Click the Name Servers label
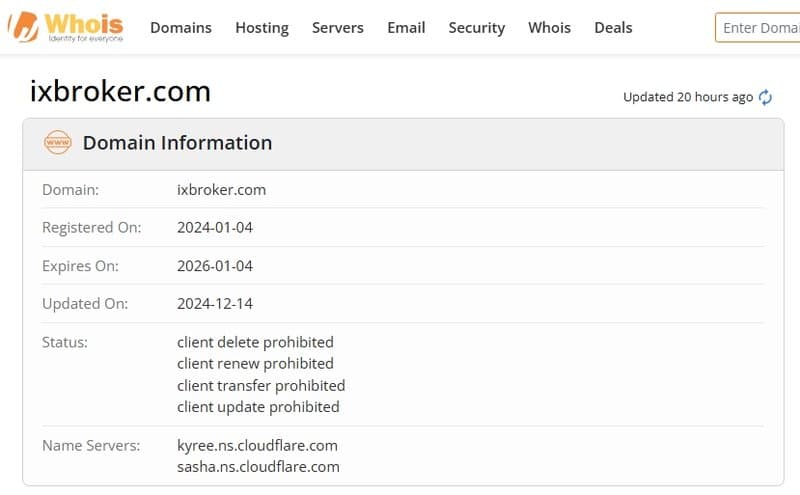Viewport: 800px width, 495px height. coord(91,446)
